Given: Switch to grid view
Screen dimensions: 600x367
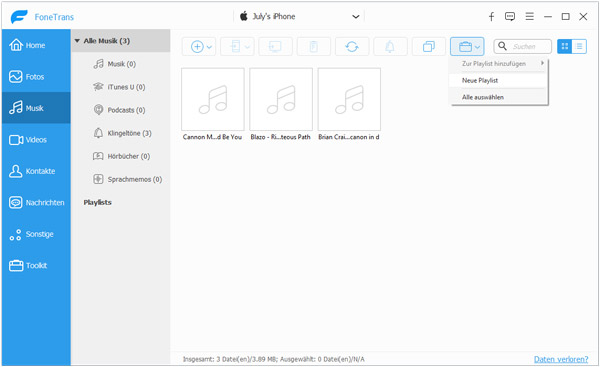Looking at the screenshot, I should [x=564, y=46].
